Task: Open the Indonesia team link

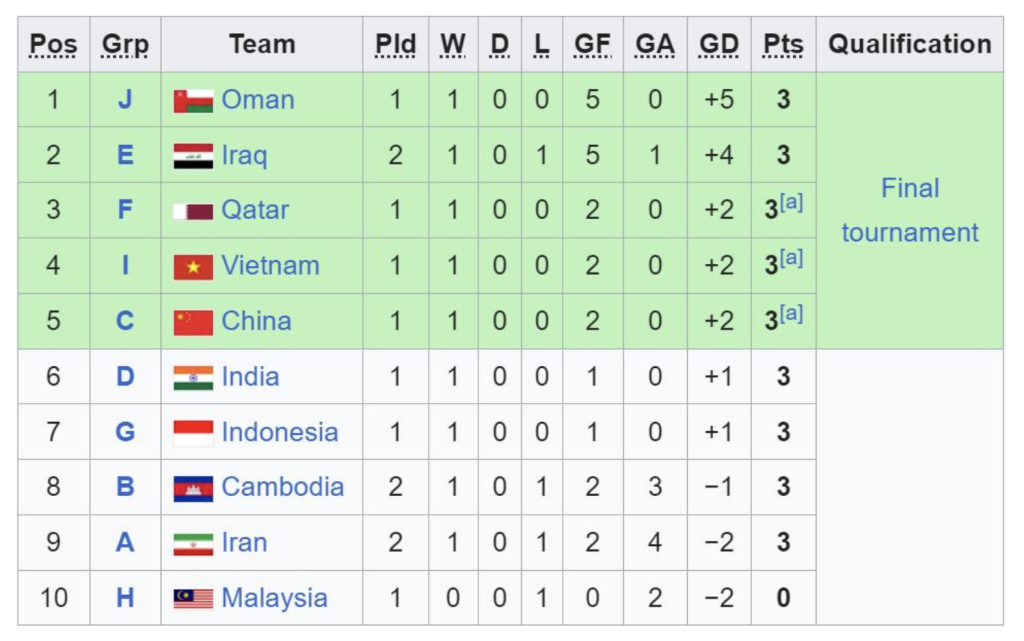Action: (280, 432)
